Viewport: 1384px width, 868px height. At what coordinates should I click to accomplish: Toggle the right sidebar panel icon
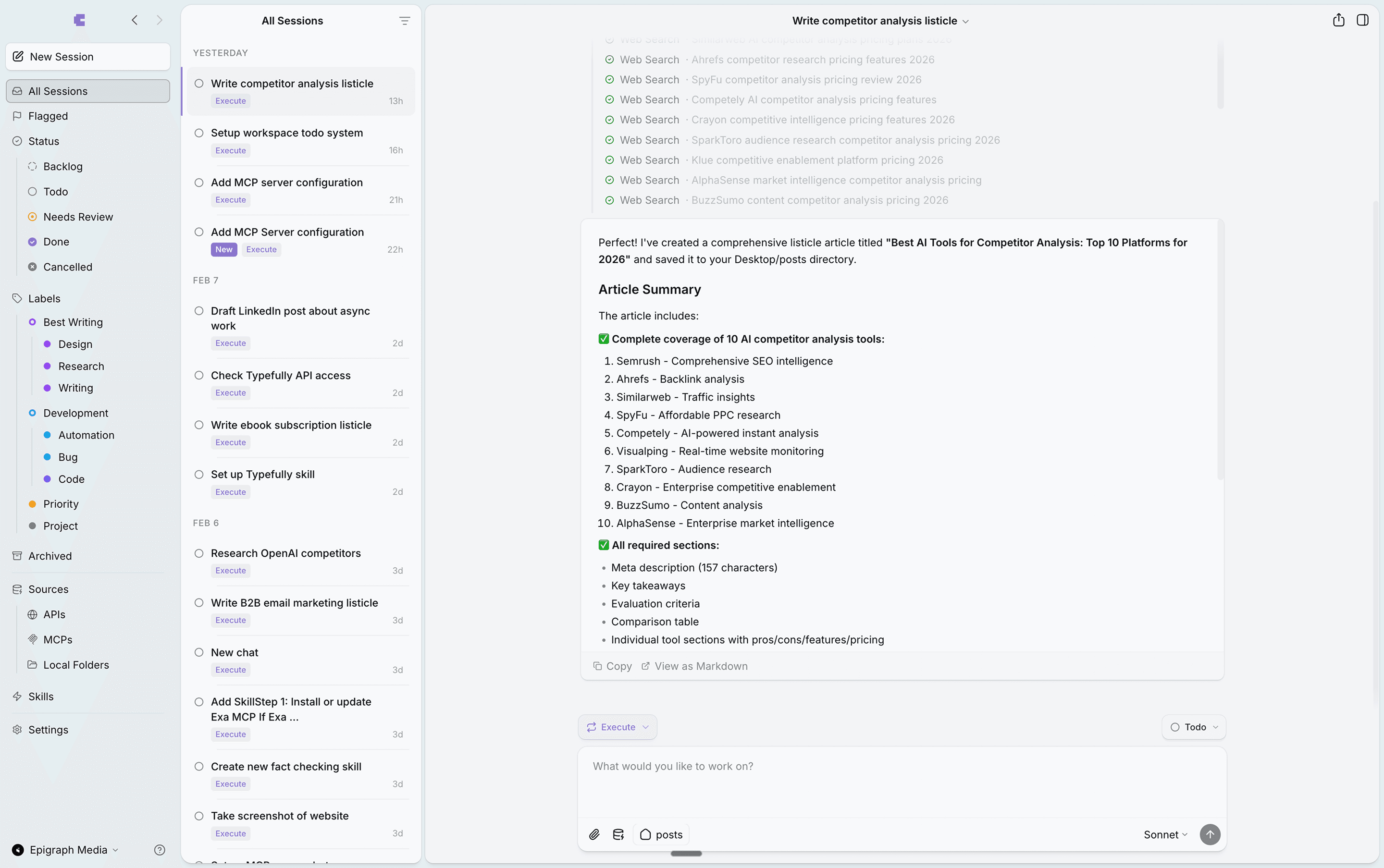pyautogui.click(x=1362, y=21)
